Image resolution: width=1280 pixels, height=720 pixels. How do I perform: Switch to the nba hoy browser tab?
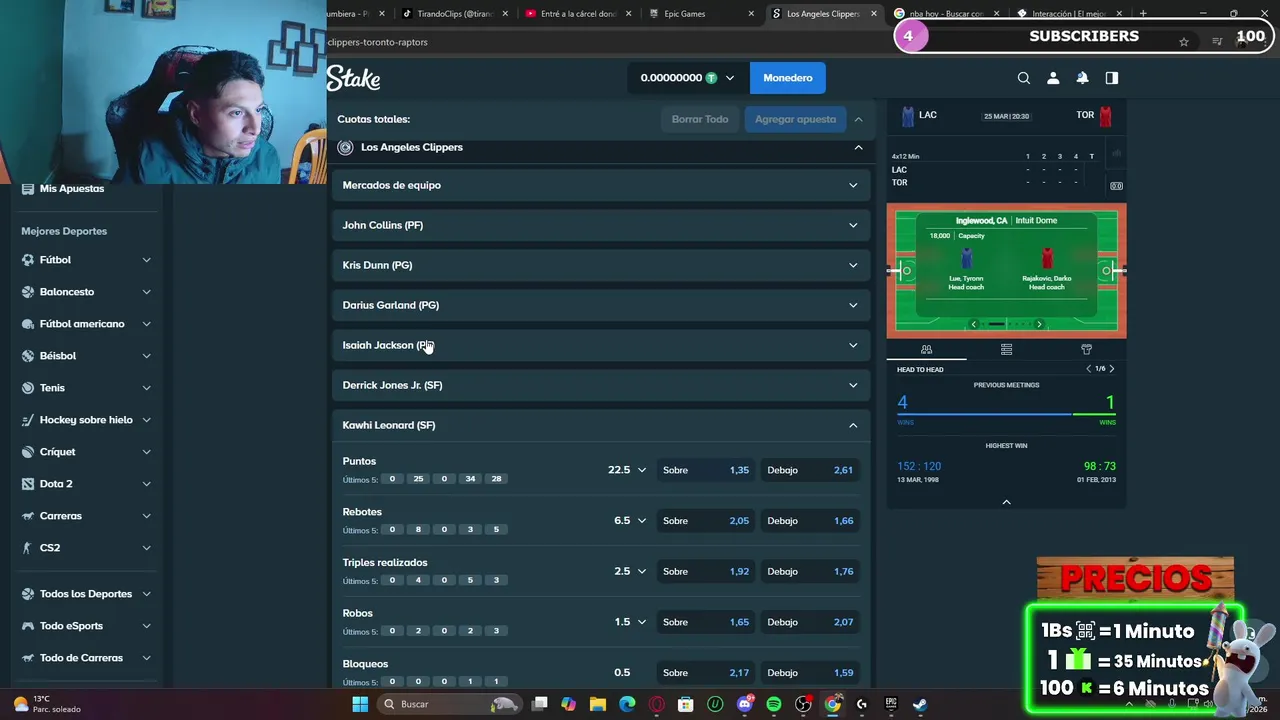coord(945,14)
